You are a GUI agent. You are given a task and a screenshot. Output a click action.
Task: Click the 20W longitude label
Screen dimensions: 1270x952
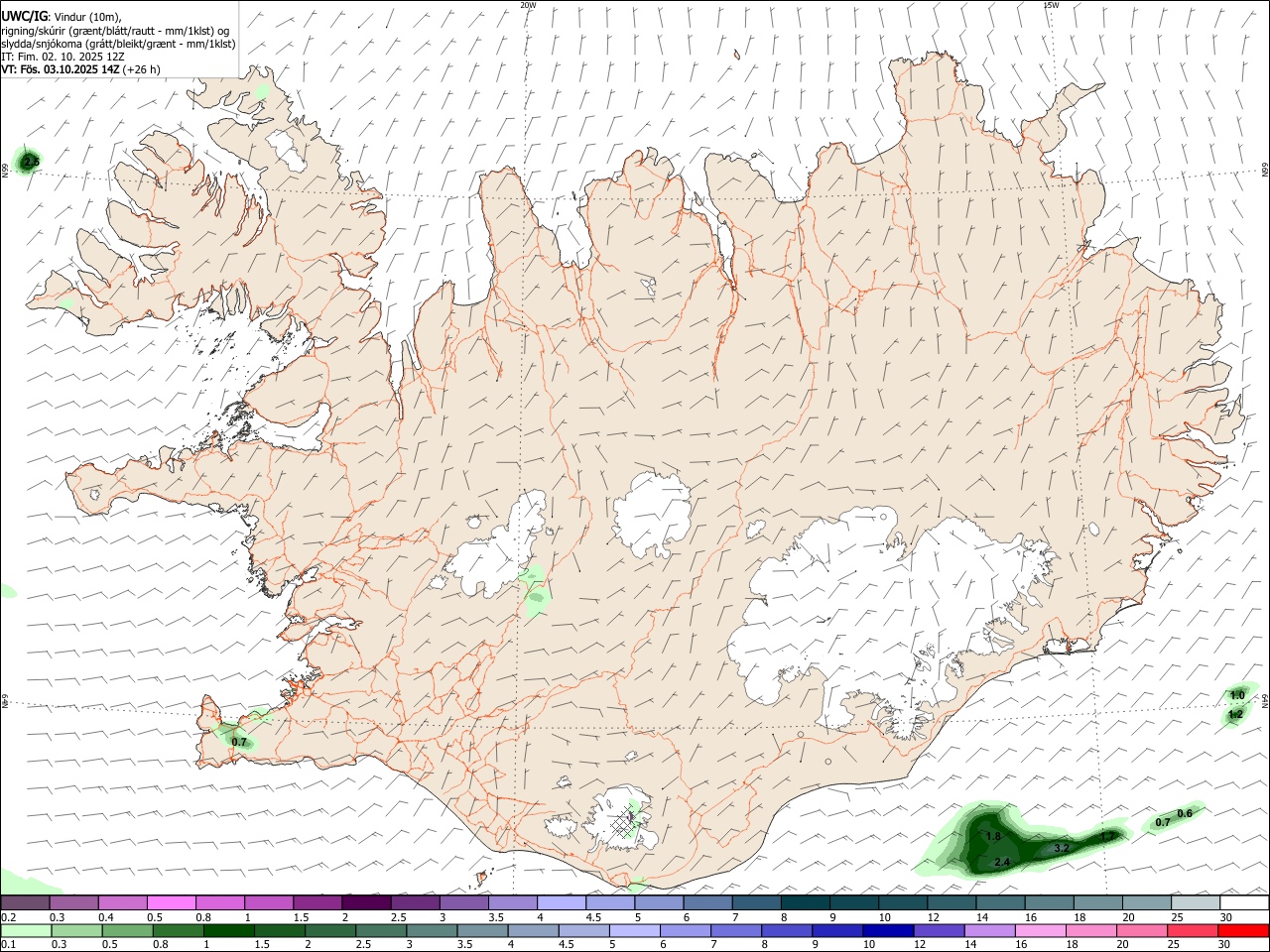pos(528,5)
